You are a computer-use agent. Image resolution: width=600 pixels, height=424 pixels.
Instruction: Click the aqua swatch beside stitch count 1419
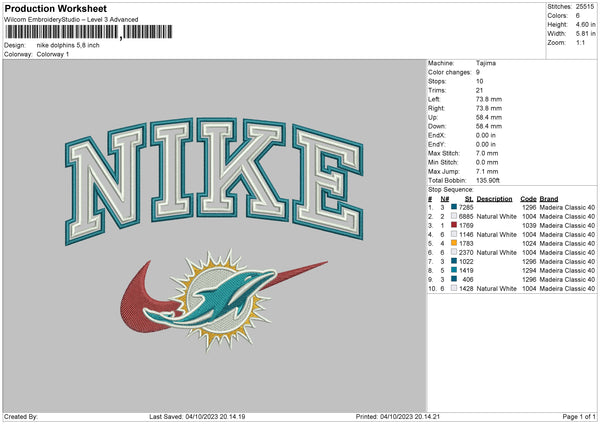454,270
